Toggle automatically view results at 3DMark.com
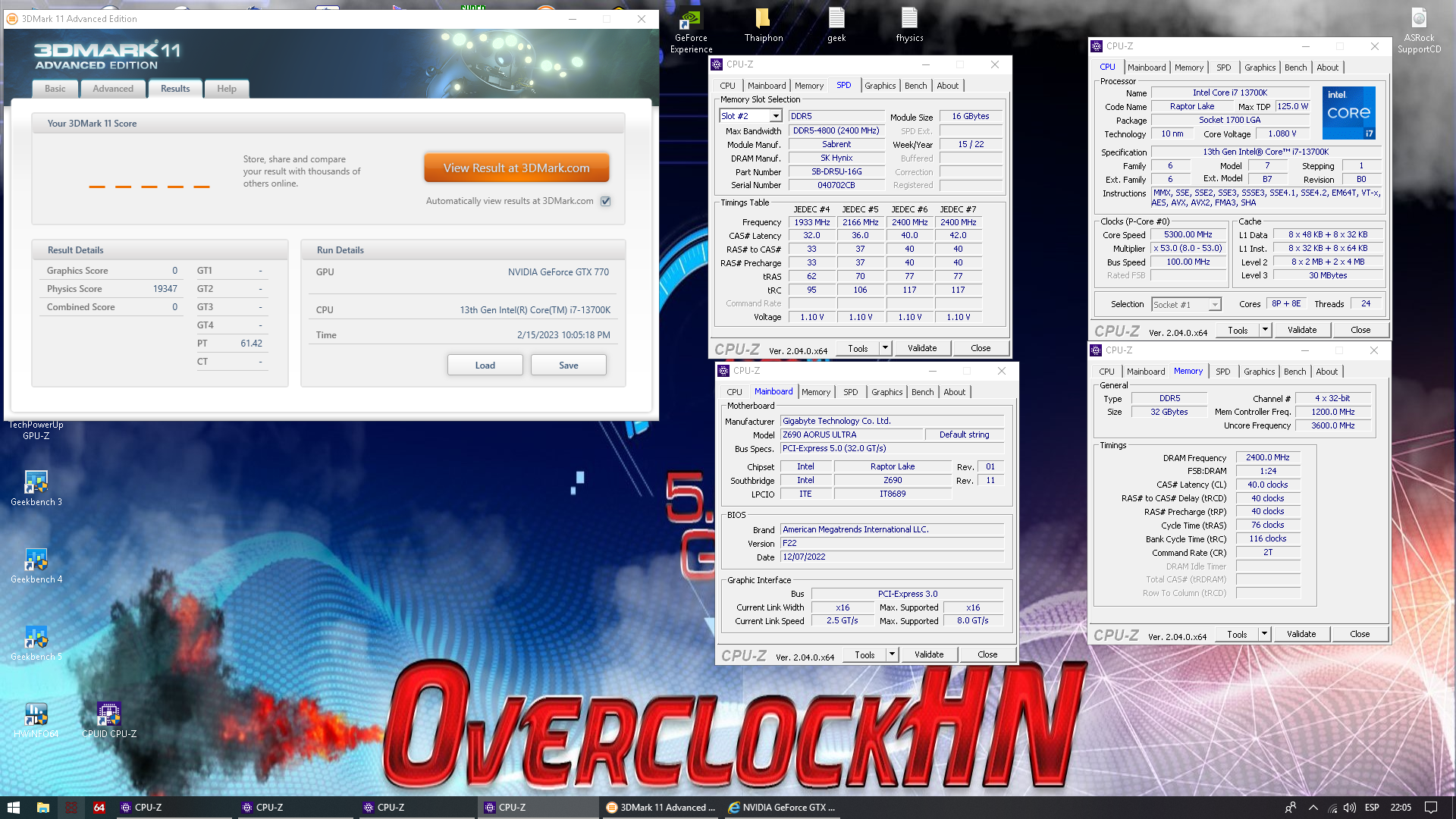 (605, 201)
